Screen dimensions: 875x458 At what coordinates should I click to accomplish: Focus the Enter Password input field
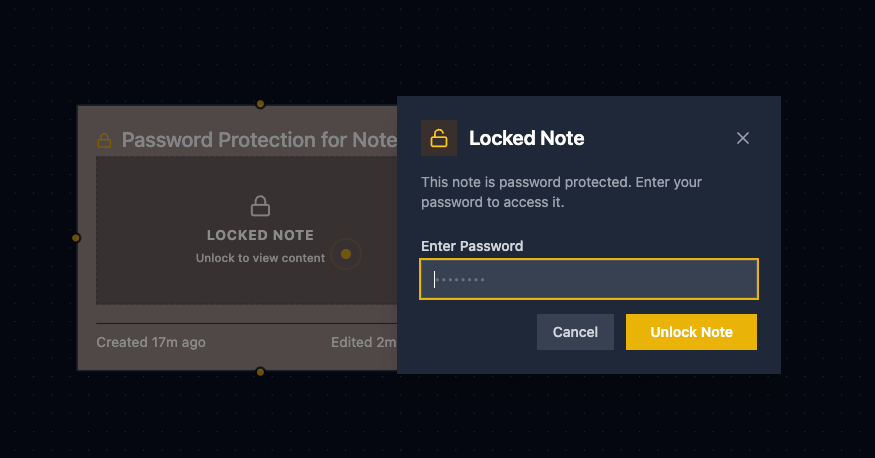tap(589, 279)
